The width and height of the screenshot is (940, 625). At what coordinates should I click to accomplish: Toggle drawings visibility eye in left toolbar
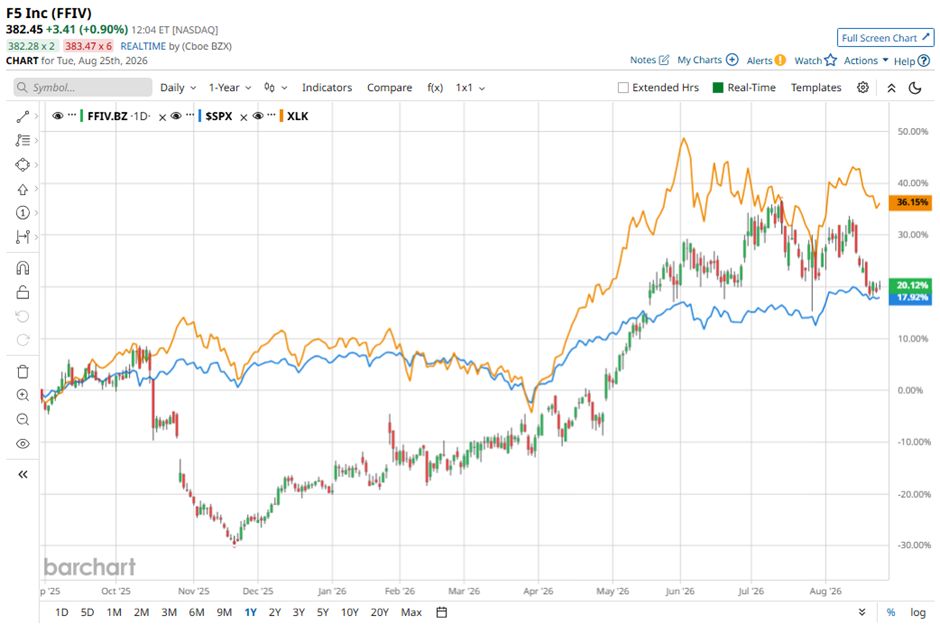pyautogui.click(x=23, y=444)
